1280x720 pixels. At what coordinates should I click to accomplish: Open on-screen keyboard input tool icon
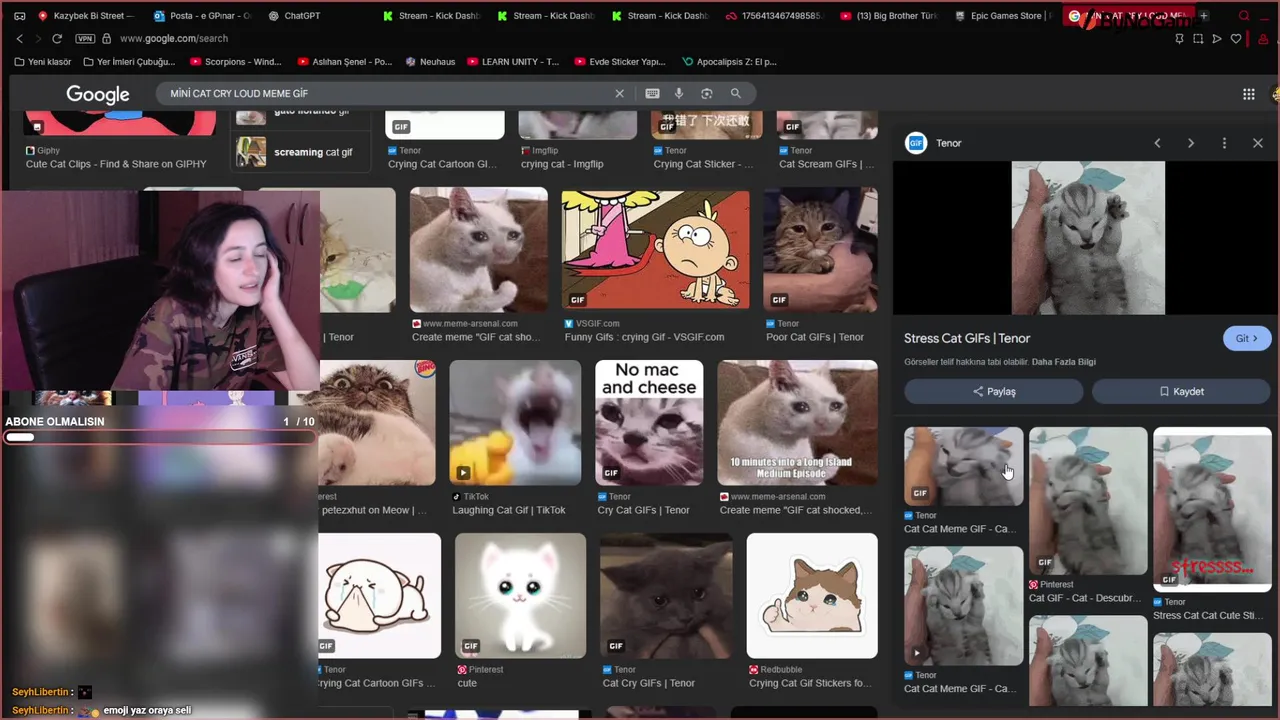pyautogui.click(x=652, y=93)
